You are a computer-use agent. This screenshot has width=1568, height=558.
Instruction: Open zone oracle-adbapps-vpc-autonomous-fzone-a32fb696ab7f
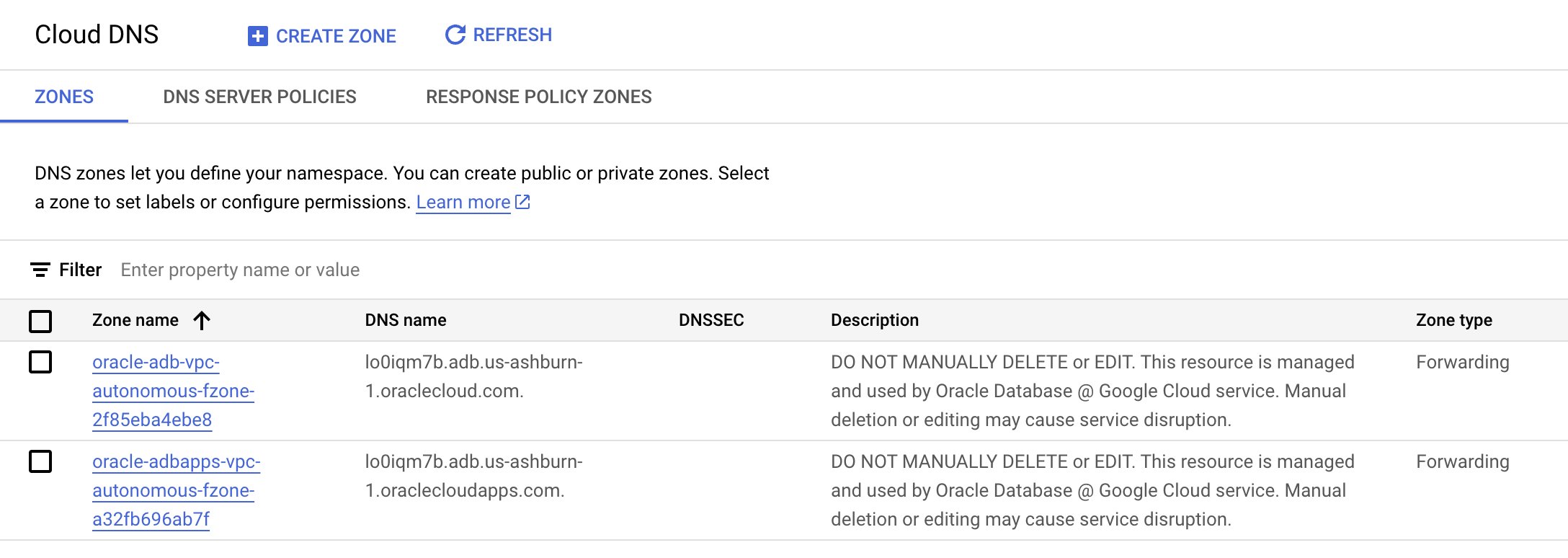click(x=177, y=490)
